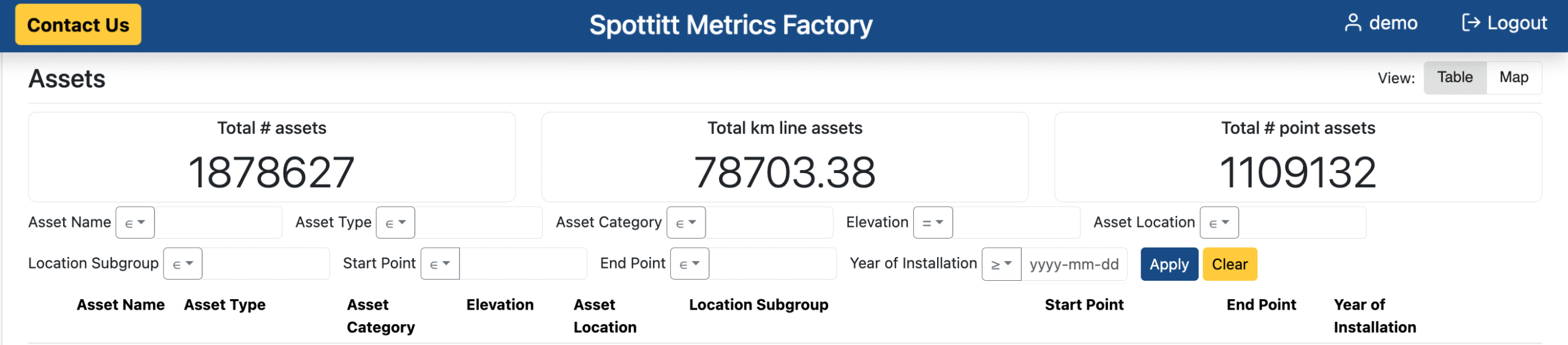
Task: Switch to Table view
Action: tap(1455, 78)
